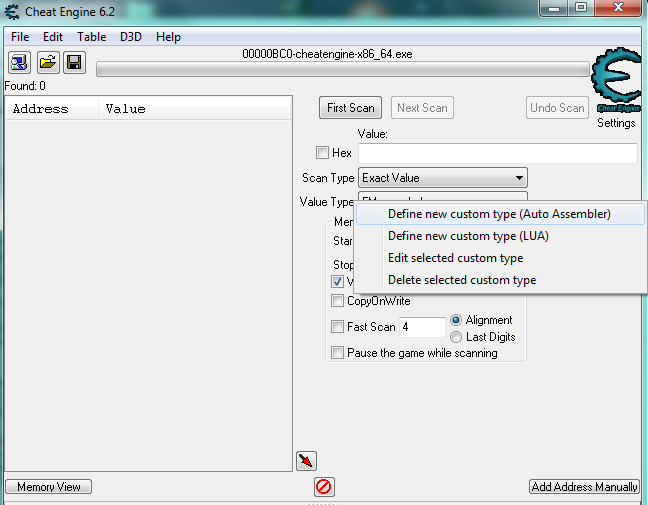Click into the Value input field
648x505 pixels.
[498, 153]
